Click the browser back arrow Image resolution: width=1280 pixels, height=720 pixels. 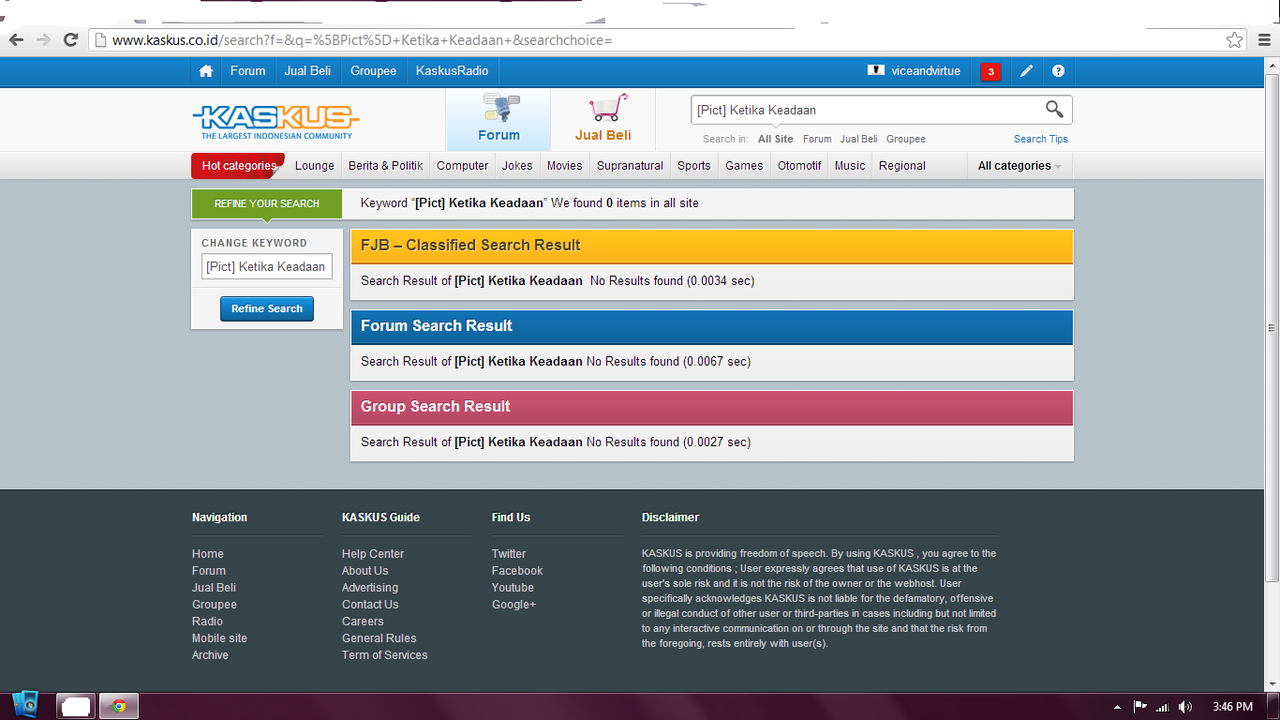(16, 40)
